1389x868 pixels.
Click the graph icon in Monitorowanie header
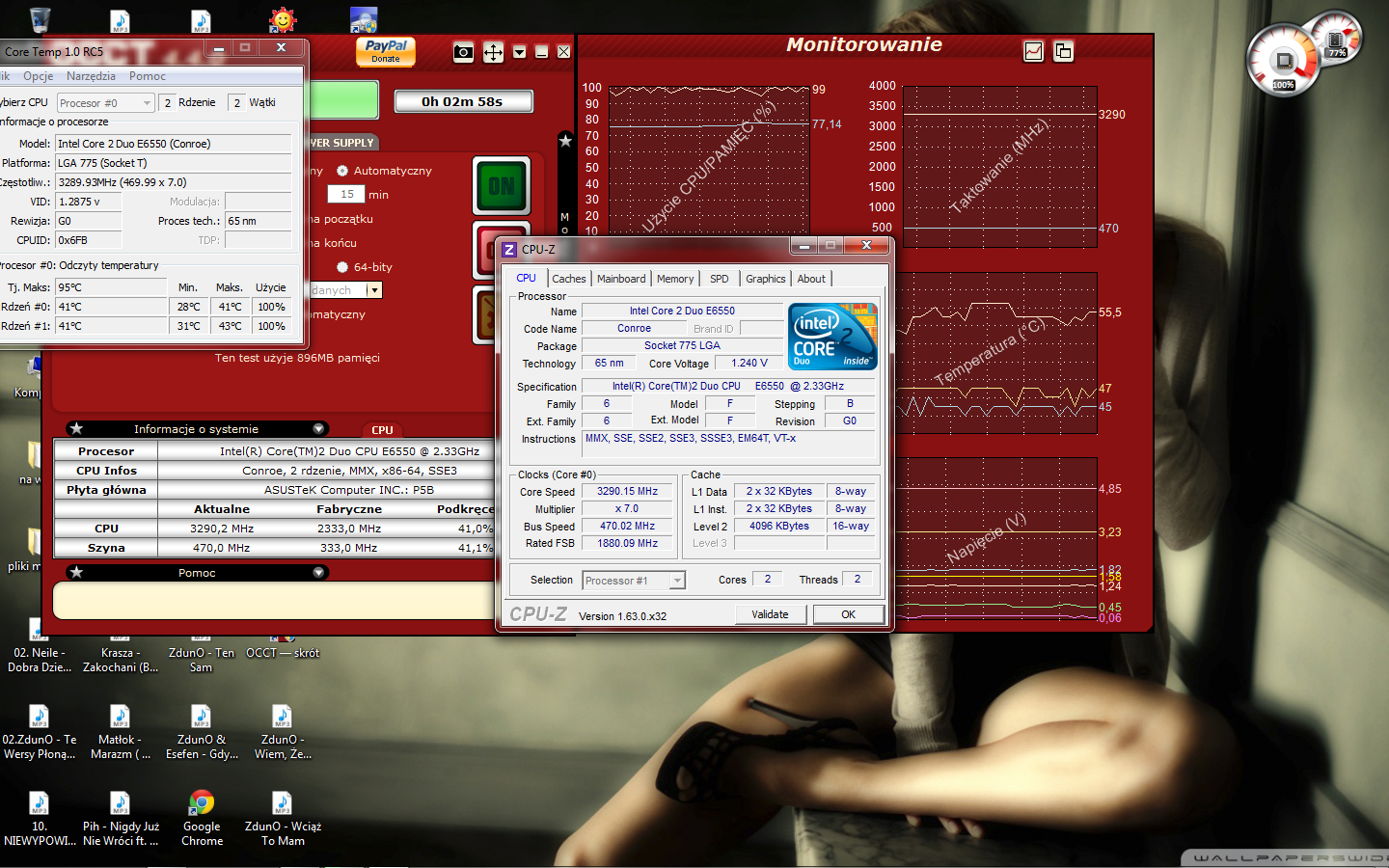coord(1033,51)
